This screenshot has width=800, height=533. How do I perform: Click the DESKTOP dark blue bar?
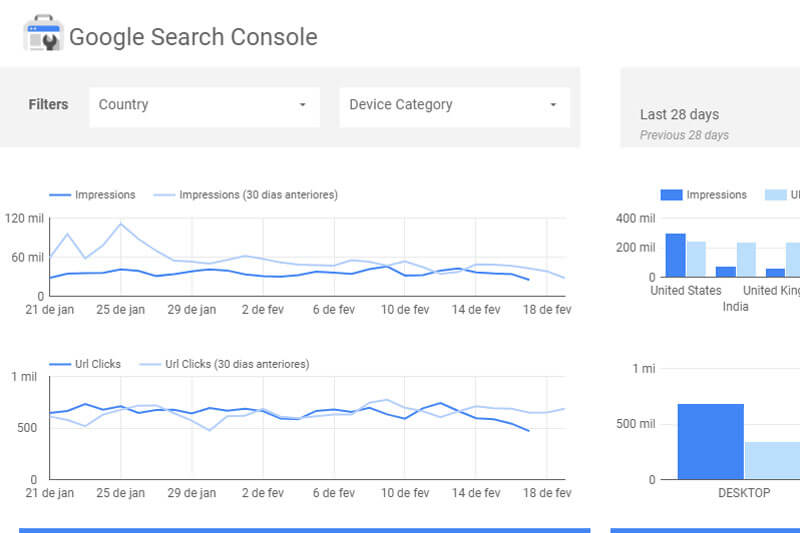coord(711,442)
